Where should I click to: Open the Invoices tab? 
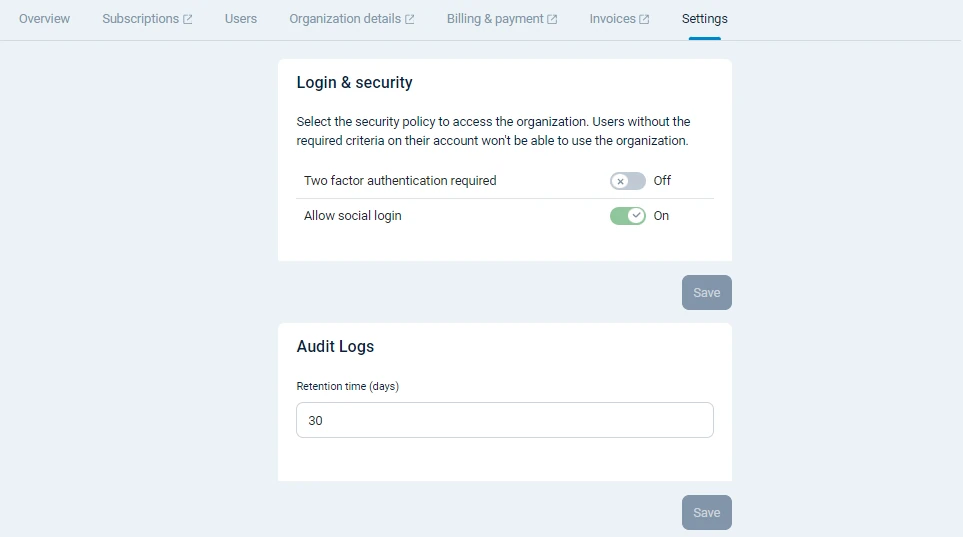[612, 19]
